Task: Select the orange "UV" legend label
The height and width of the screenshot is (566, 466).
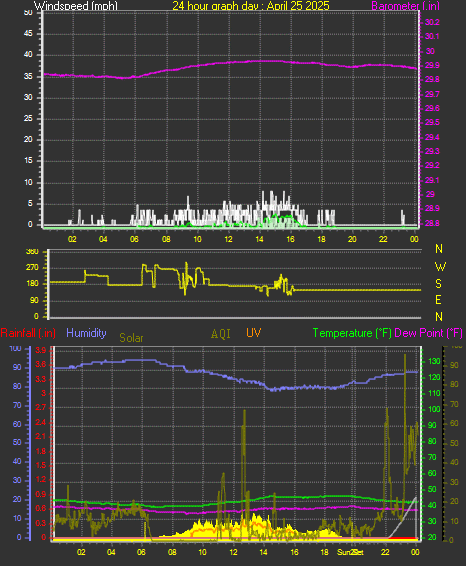Action: coord(253,333)
